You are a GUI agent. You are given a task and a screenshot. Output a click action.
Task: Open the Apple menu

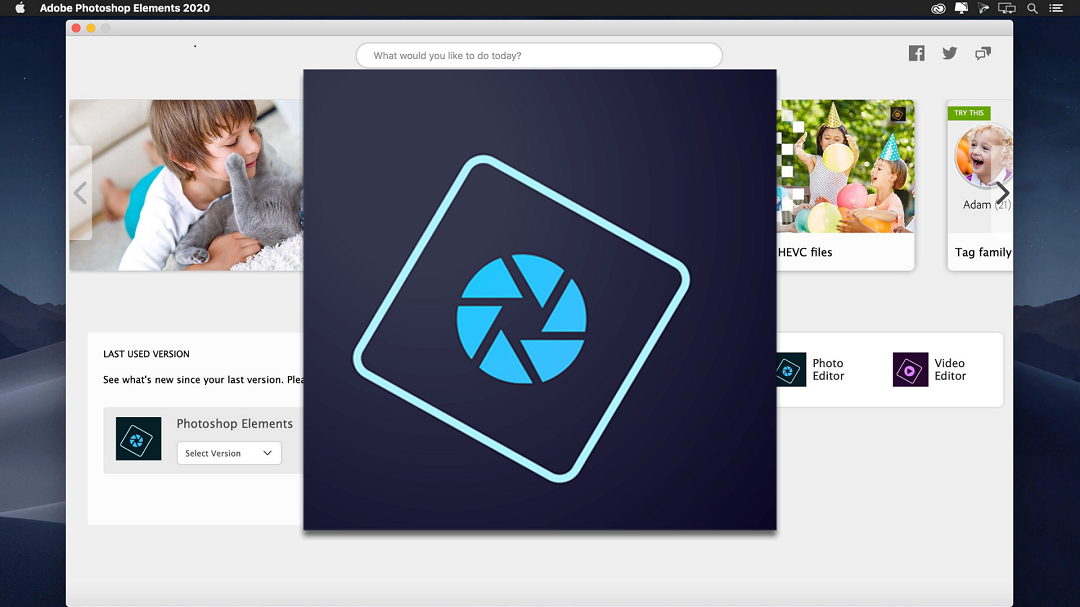coord(19,8)
